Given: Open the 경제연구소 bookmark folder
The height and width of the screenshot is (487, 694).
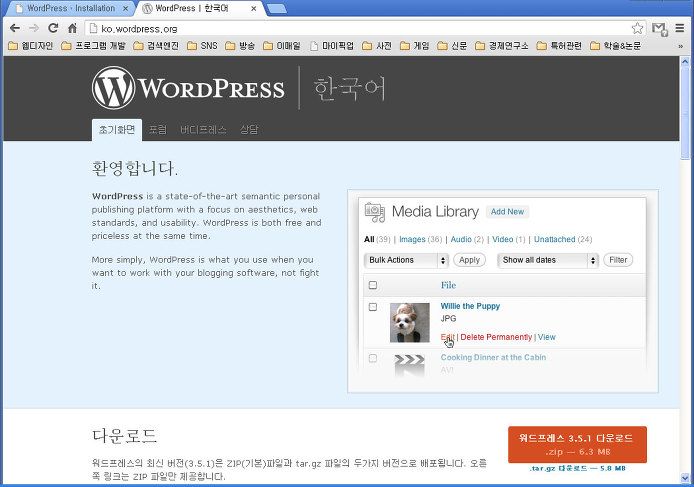Looking at the screenshot, I should point(501,46).
